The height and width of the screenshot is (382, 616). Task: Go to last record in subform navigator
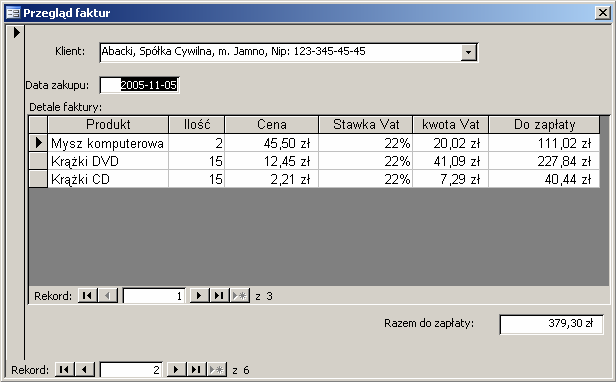pos(219,295)
